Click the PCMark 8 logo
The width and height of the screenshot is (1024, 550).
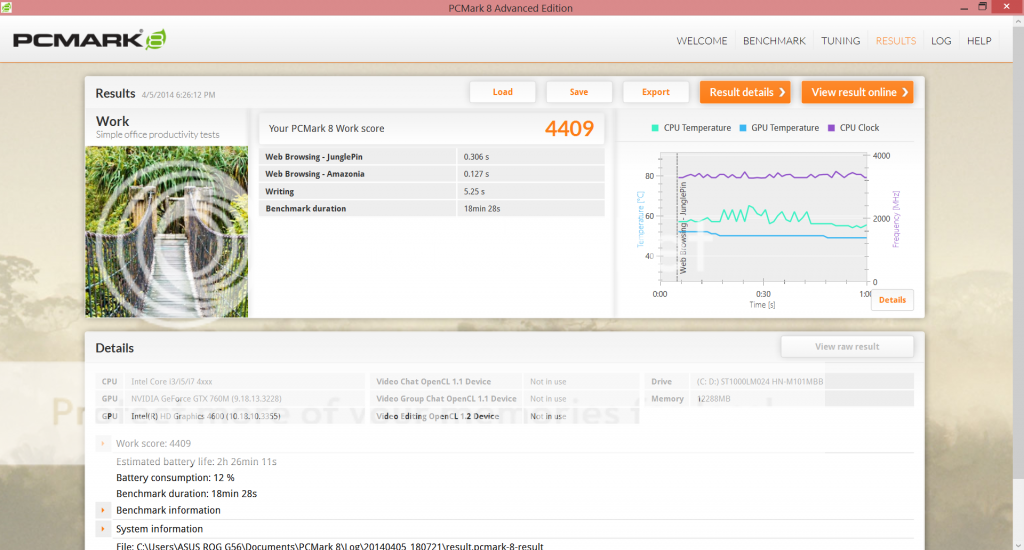tap(88, 41)
